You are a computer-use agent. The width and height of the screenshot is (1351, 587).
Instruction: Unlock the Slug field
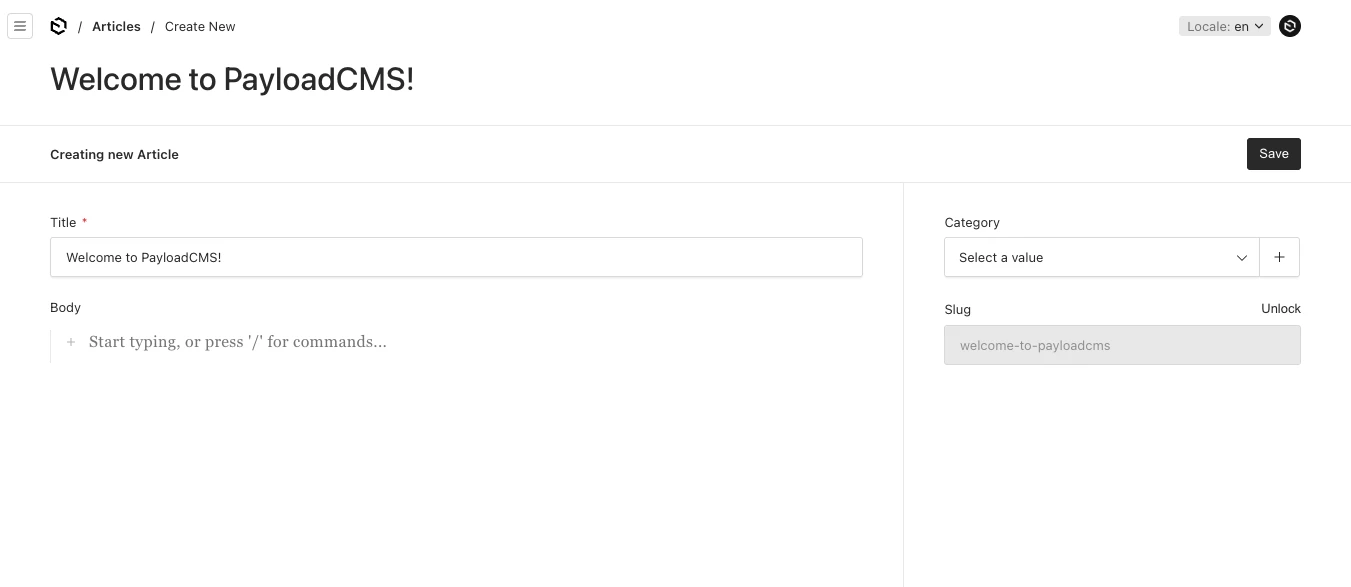pos(1280,309)
